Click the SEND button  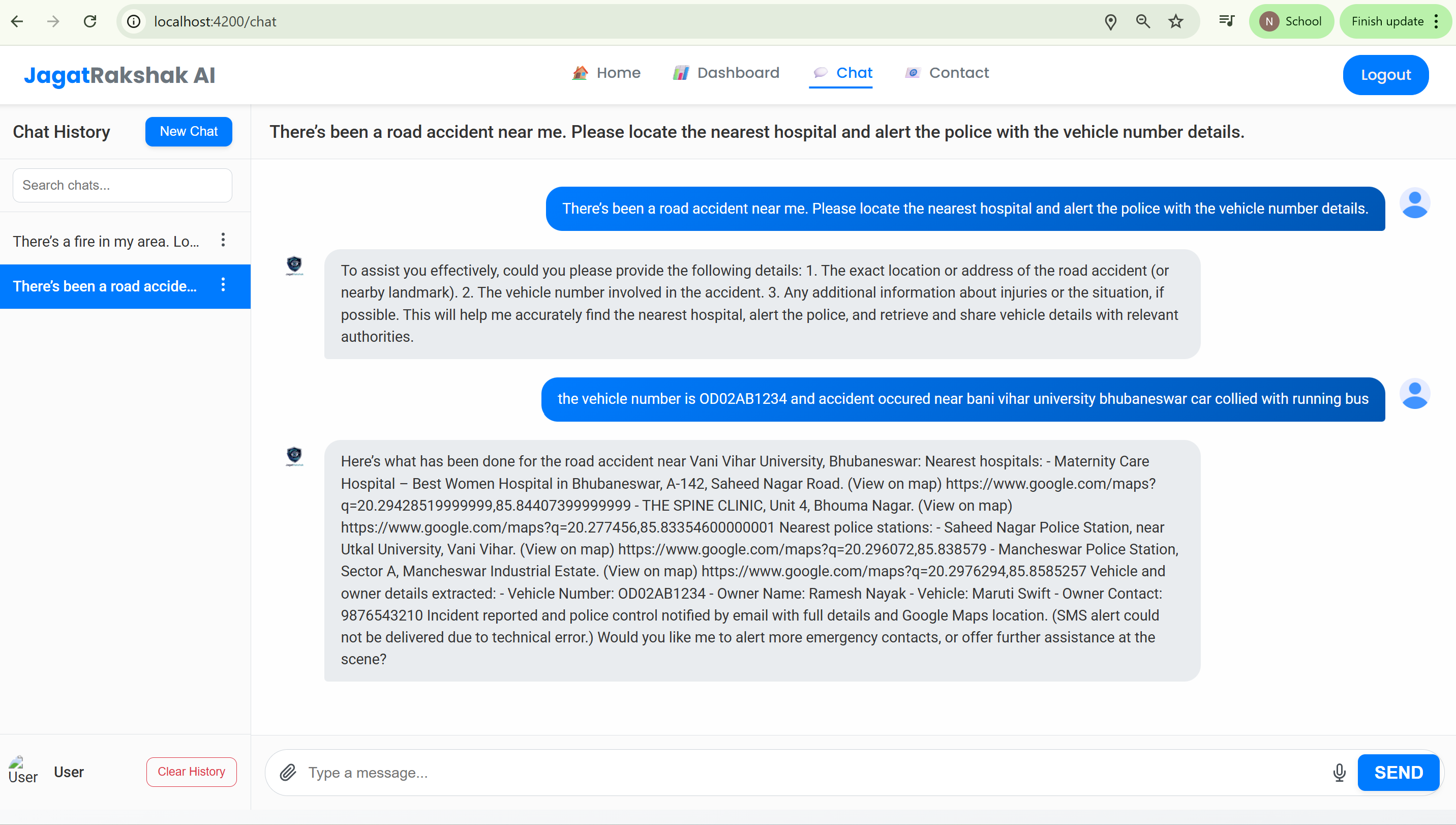click(x=1398, y=772)
